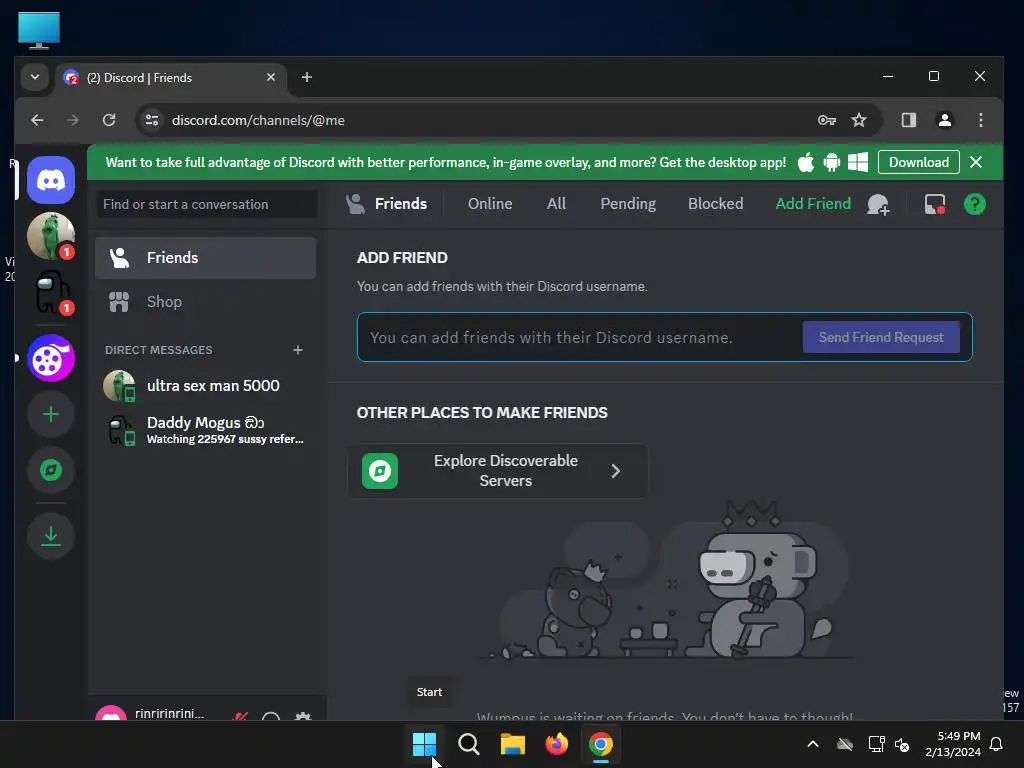Open DM with ultra sex man 5000
This screenshot has width=1024, height=768.
(x=205, y=386)
